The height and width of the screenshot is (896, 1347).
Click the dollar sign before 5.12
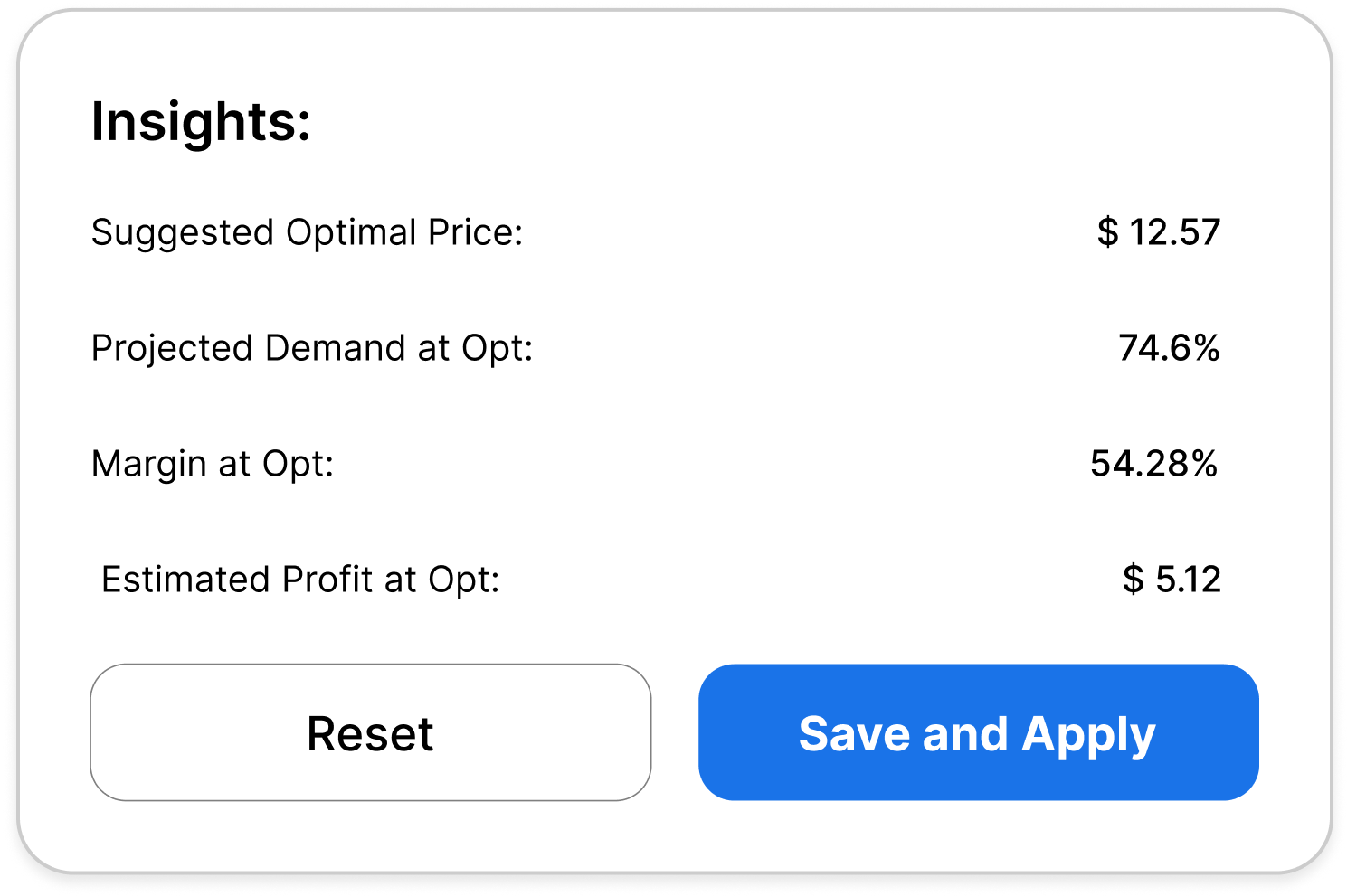[x=1133, y=580]
